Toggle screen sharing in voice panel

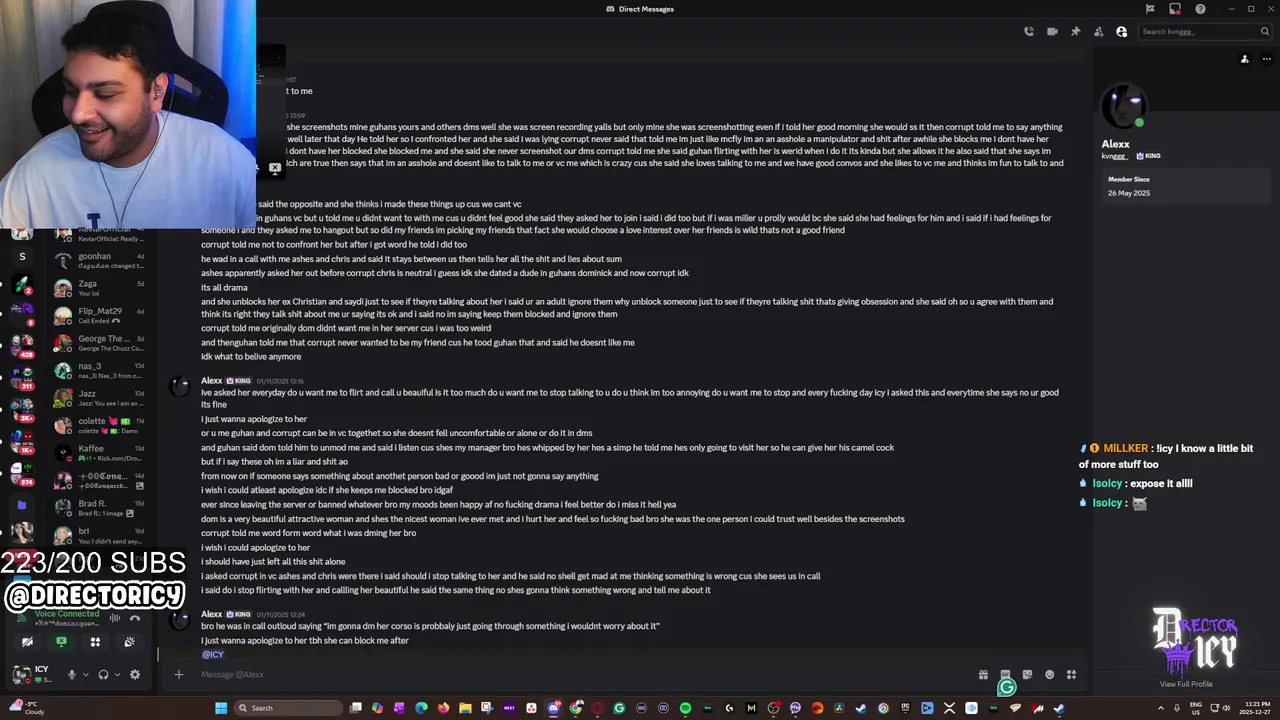coord(61,642)
